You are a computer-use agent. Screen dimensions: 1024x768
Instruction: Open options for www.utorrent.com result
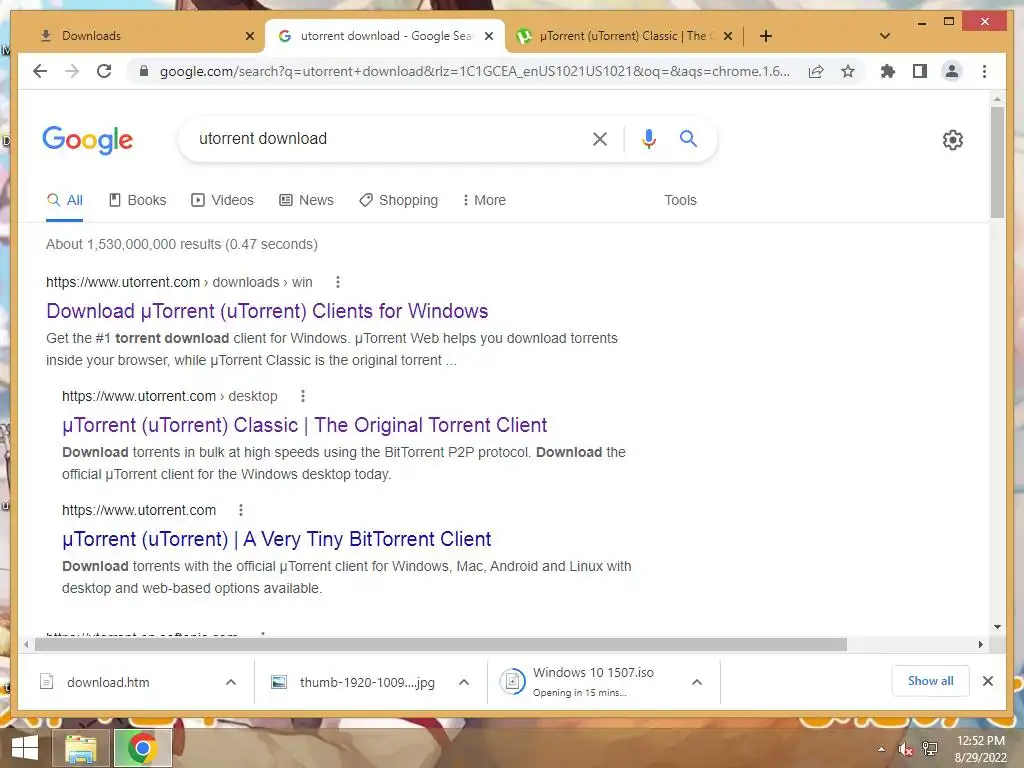[241, 510]
